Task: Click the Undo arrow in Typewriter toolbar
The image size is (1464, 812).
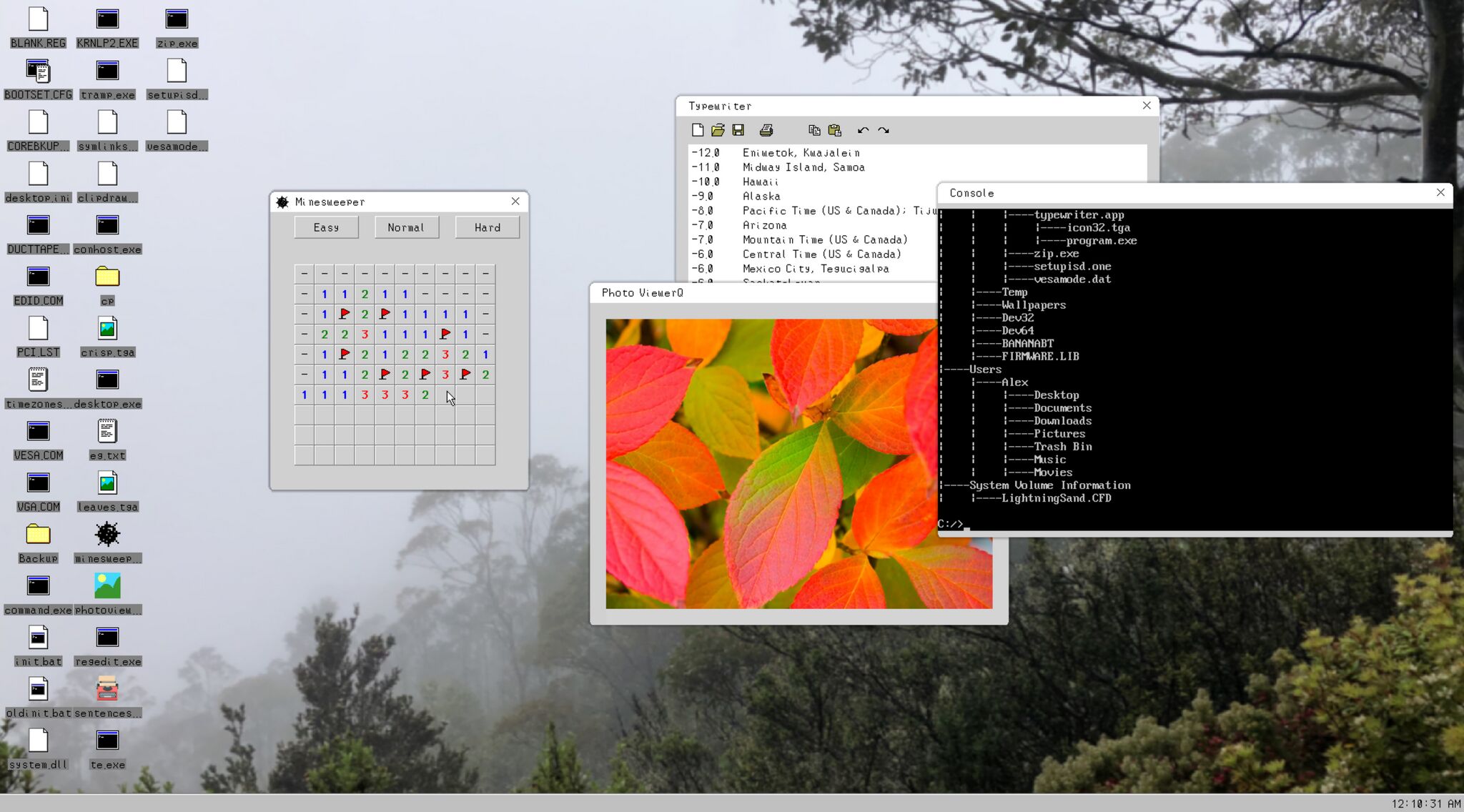Action: click(x=863, y=130)
